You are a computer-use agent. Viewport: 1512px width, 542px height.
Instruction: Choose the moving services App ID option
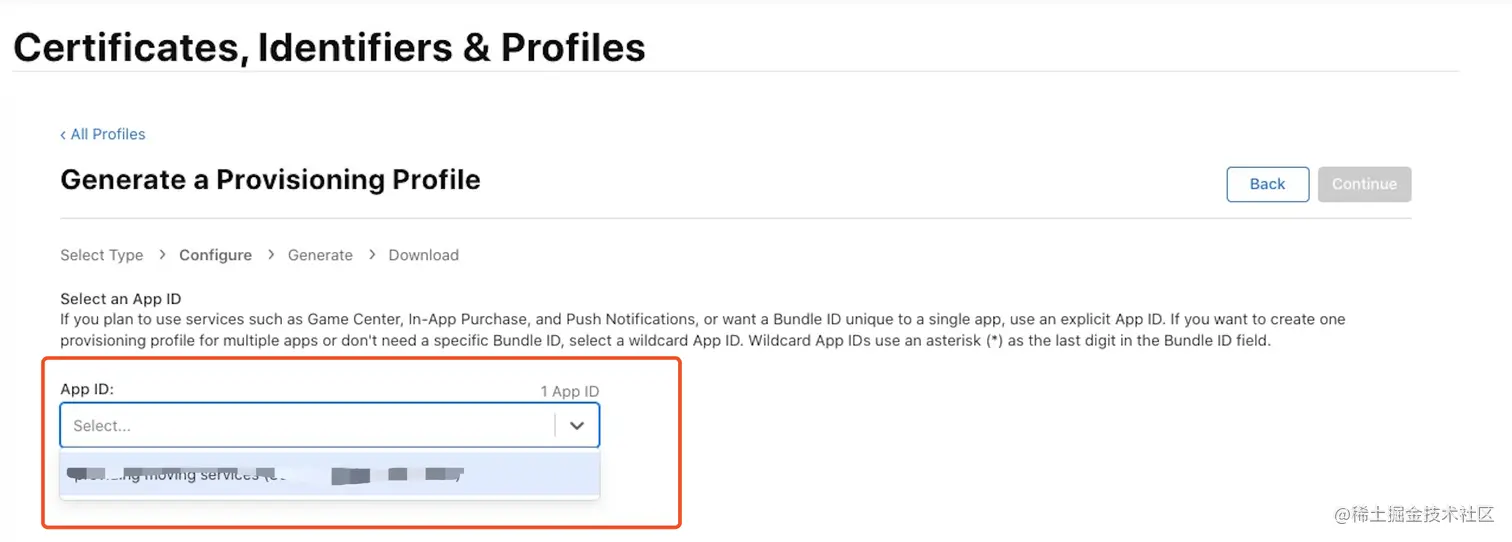point(329,475)
